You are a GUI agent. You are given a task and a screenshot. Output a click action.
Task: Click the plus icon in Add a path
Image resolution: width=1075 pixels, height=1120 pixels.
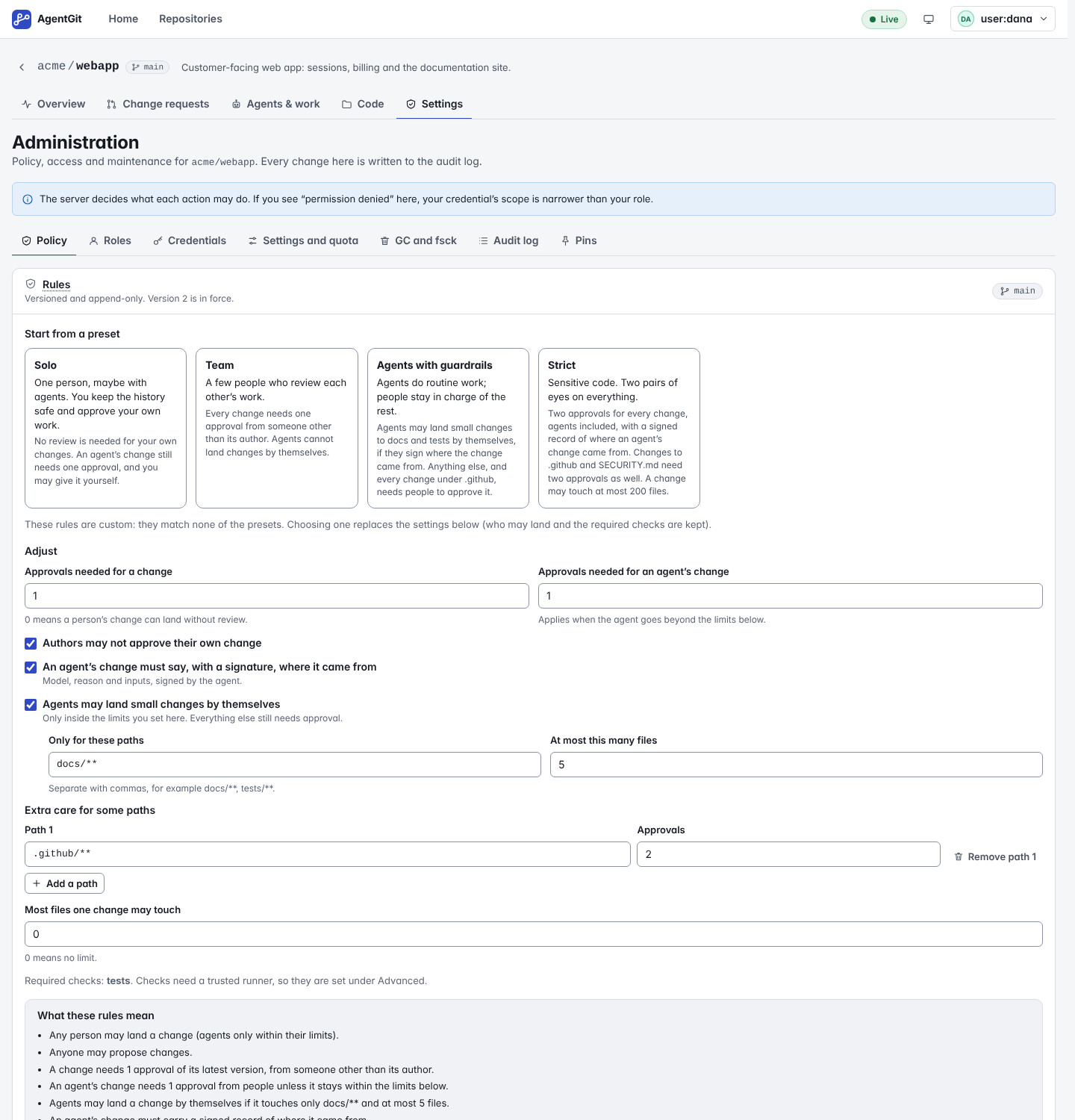click(37, 884)
